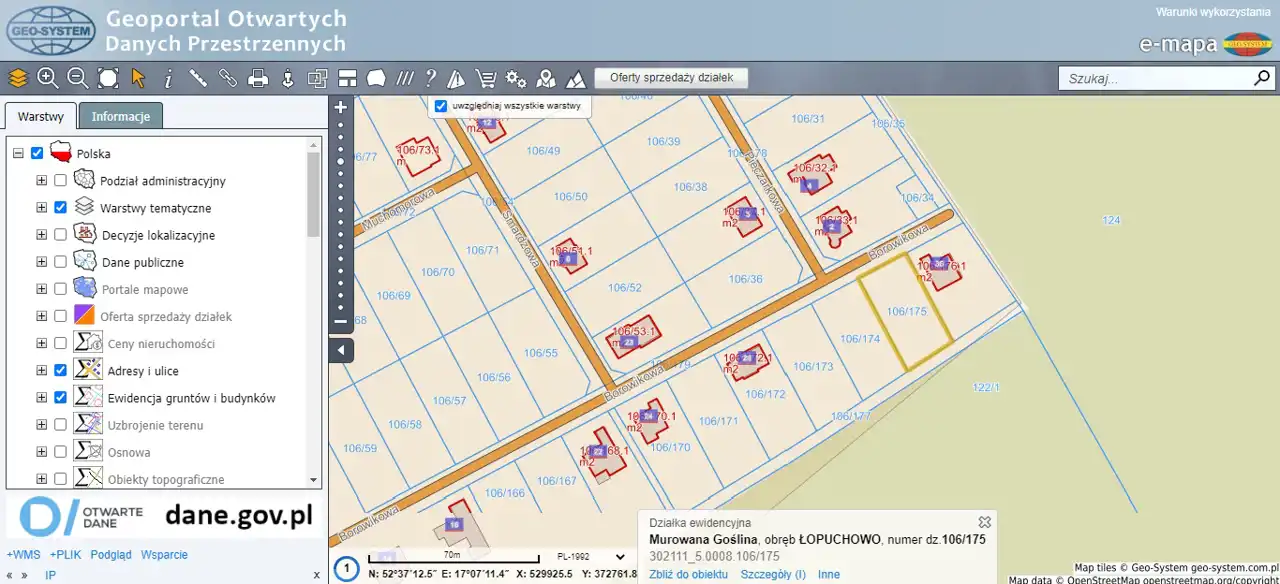Click the map zoom-in plus button
Image resolution: width=1280 pixels, height=584 pixels.
pos(341,107)
